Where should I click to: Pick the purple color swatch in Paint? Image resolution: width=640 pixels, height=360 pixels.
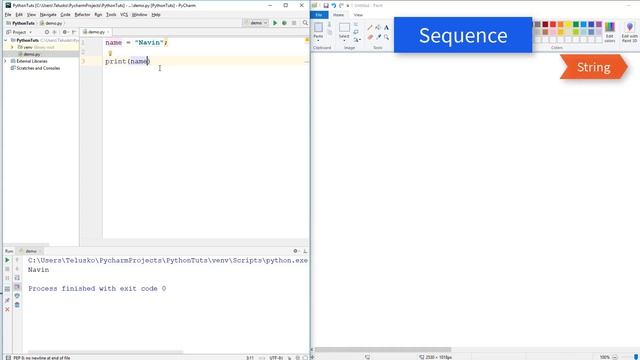pos(599,24)
